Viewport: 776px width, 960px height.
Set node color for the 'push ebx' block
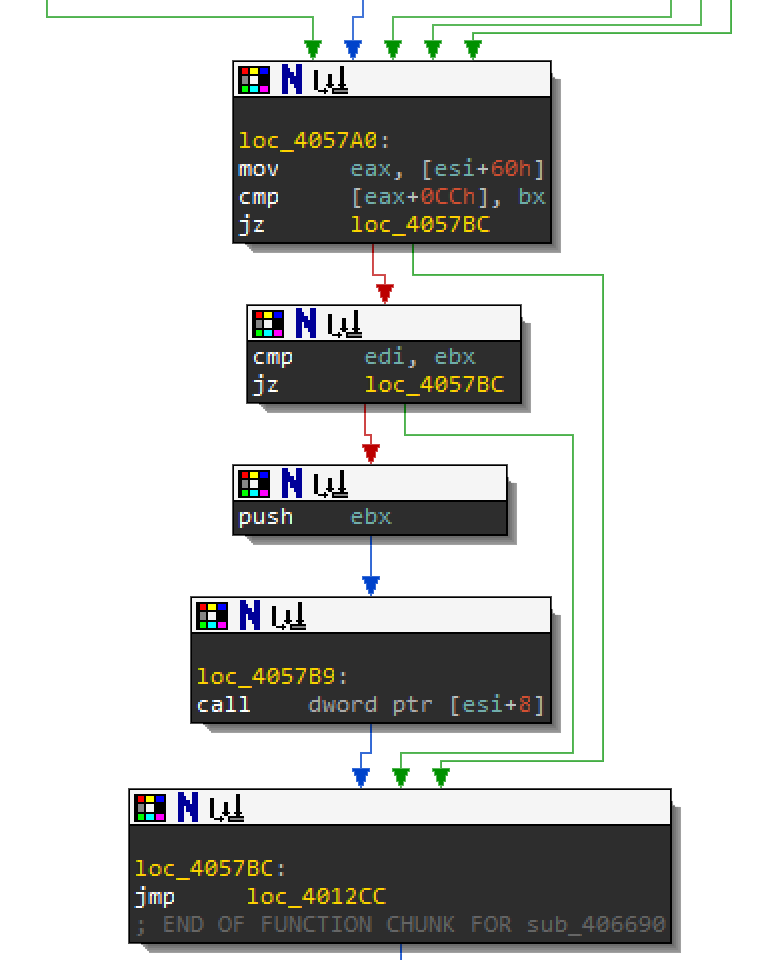[254, 484]
